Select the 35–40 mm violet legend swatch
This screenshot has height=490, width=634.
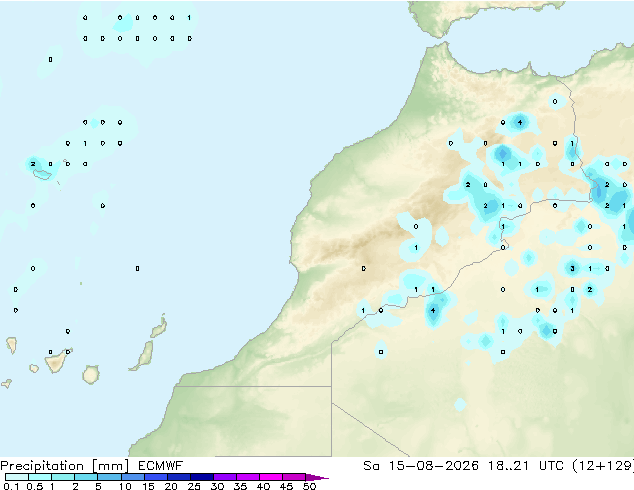(x=247, y=477)
